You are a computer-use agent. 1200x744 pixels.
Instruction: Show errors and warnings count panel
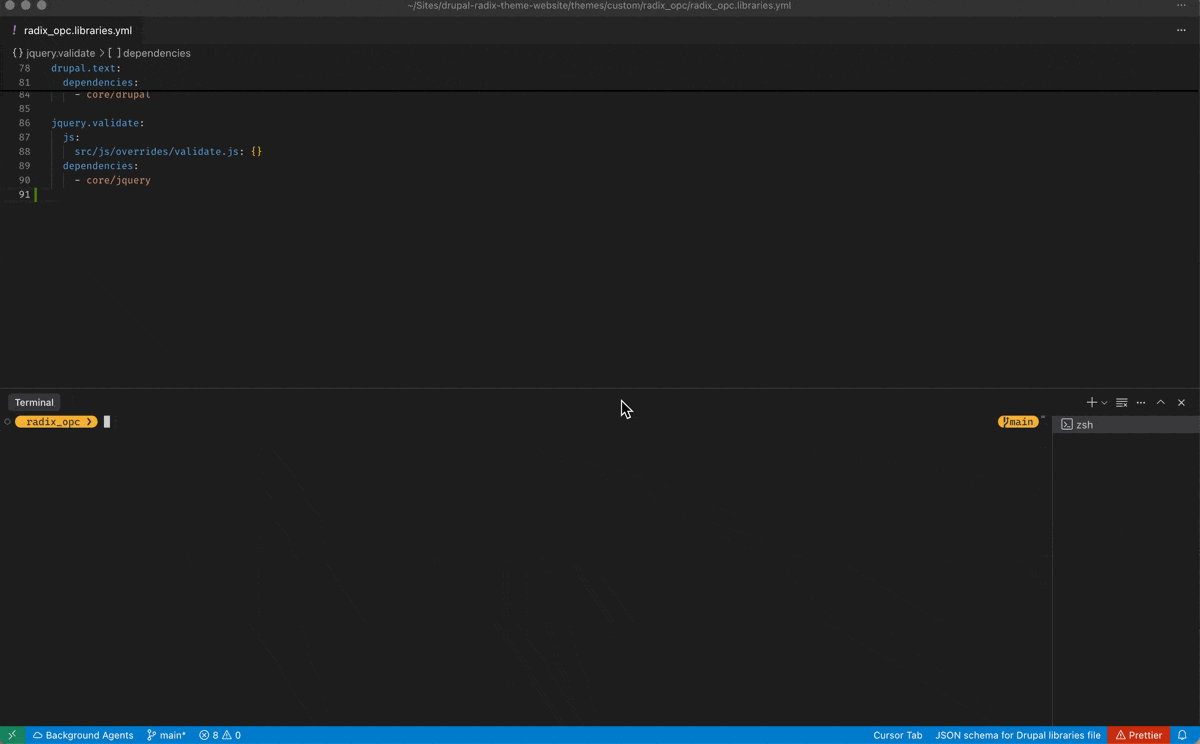(x=220, y=735)
